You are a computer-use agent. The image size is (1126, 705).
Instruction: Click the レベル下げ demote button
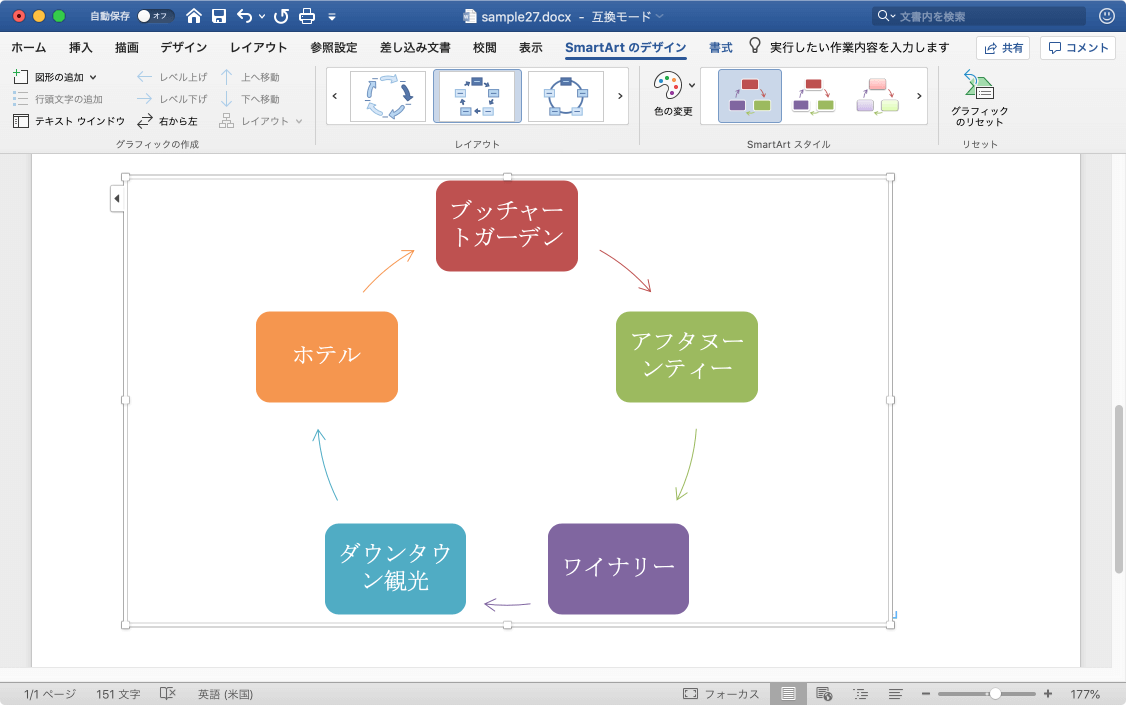[172, 99]
